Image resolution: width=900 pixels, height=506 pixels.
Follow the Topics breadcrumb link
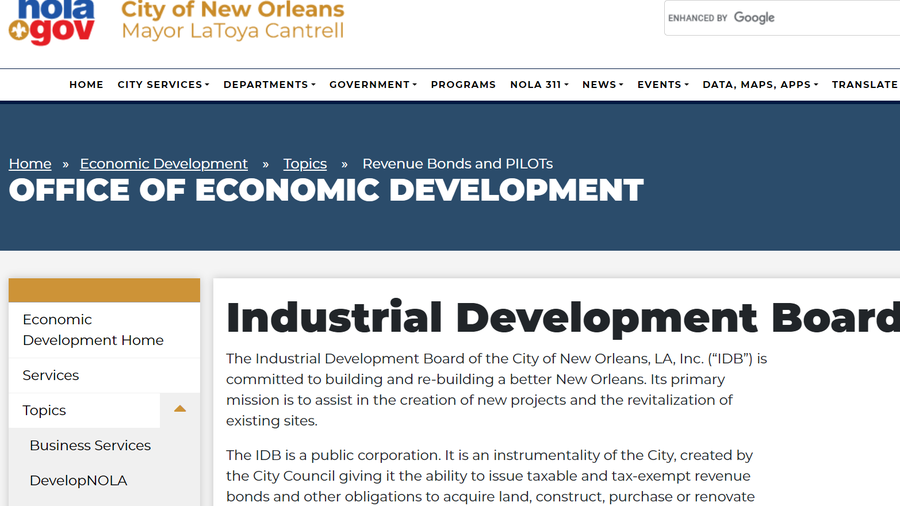click(305, 164)
